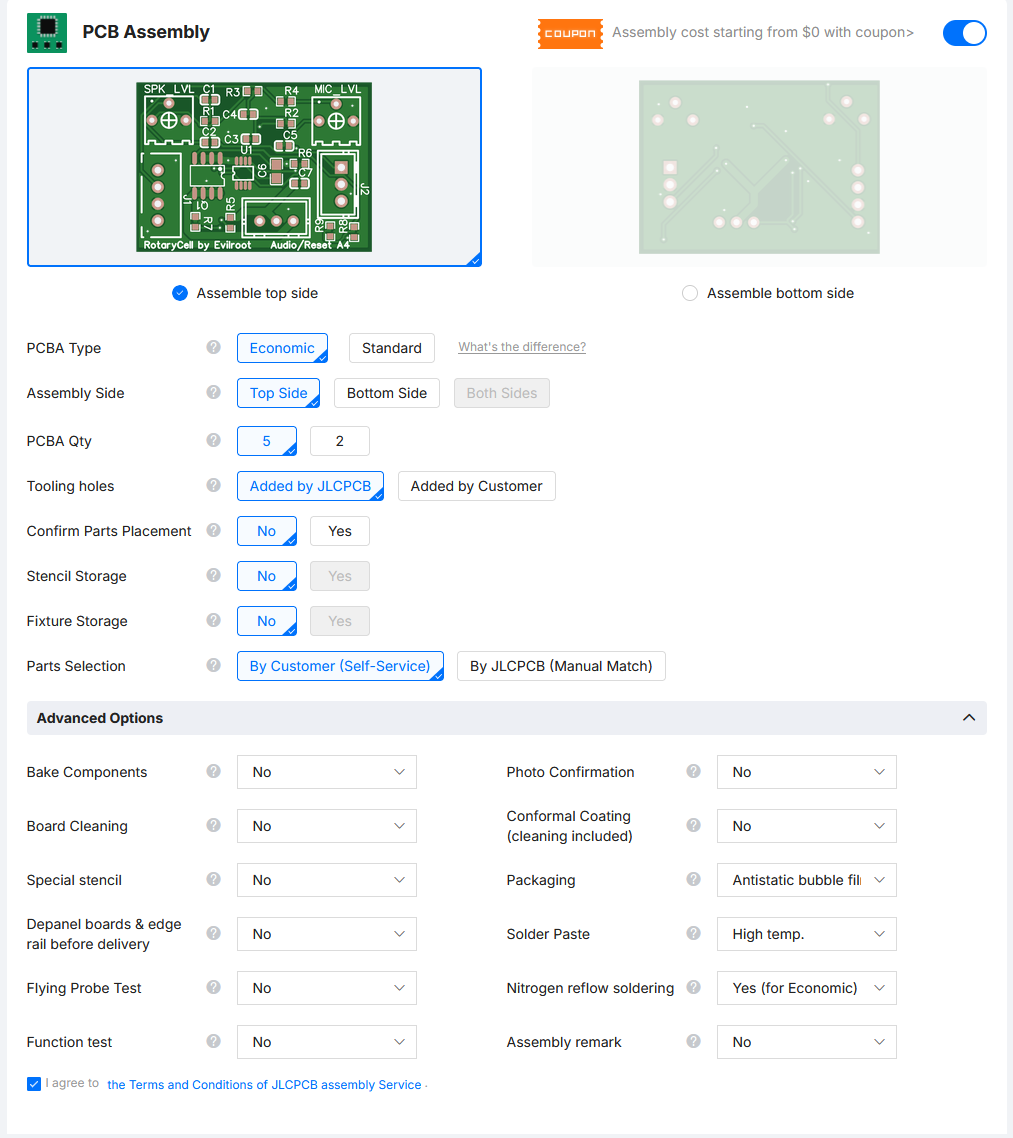Click the orange coupon badge
The image size is (1013, 1138).
pos(570,33)
